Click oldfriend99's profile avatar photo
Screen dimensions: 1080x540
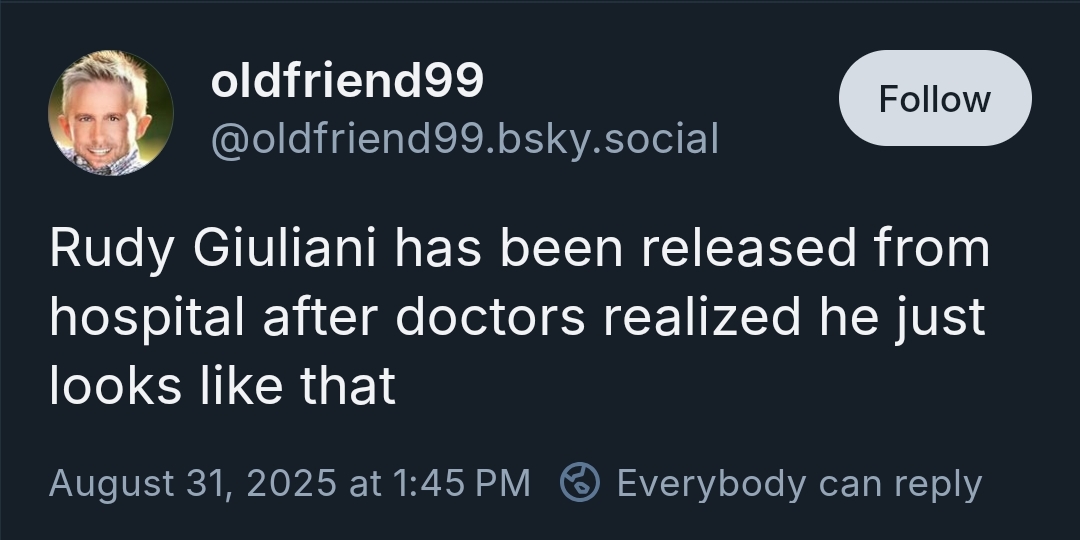tap(111, 113)
